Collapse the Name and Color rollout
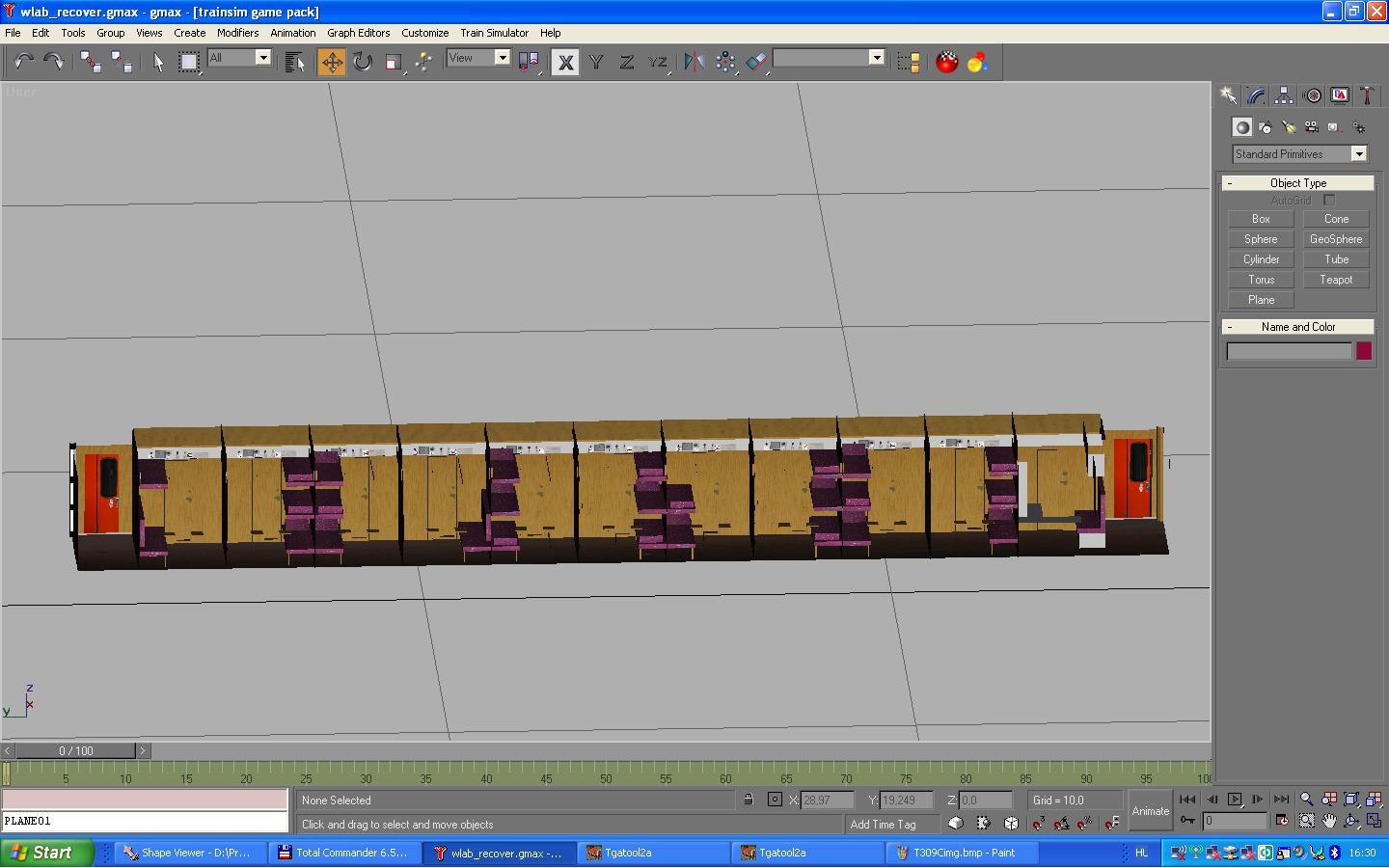 (1297, 327)
